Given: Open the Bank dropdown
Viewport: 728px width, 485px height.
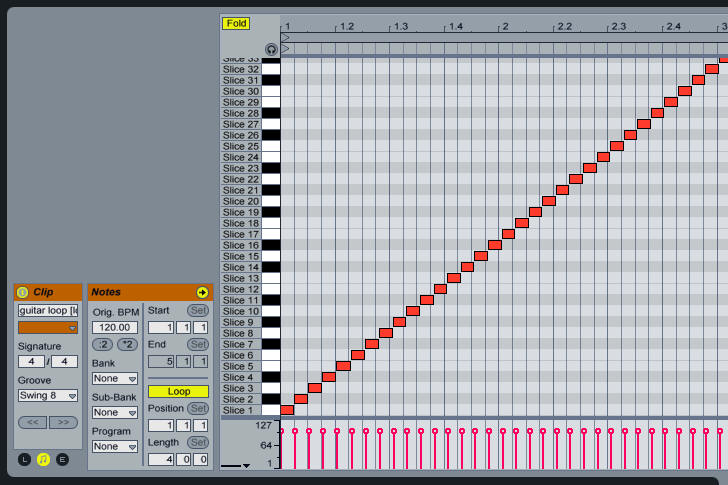Looking at the screenshot, I should [115, 379].
